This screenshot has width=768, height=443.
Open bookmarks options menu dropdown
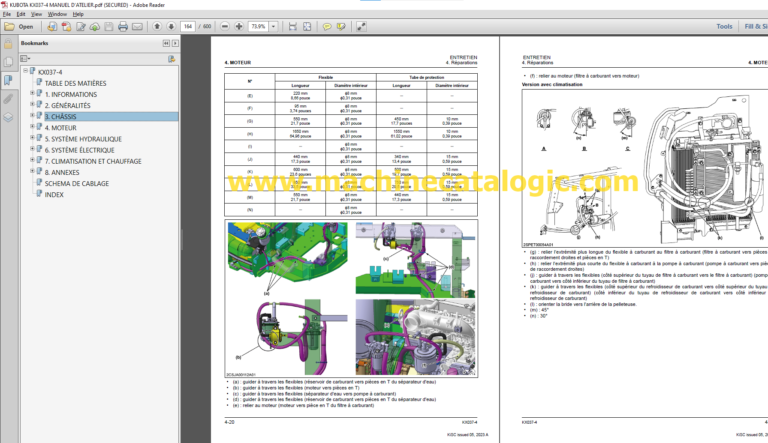click(25, 59)
